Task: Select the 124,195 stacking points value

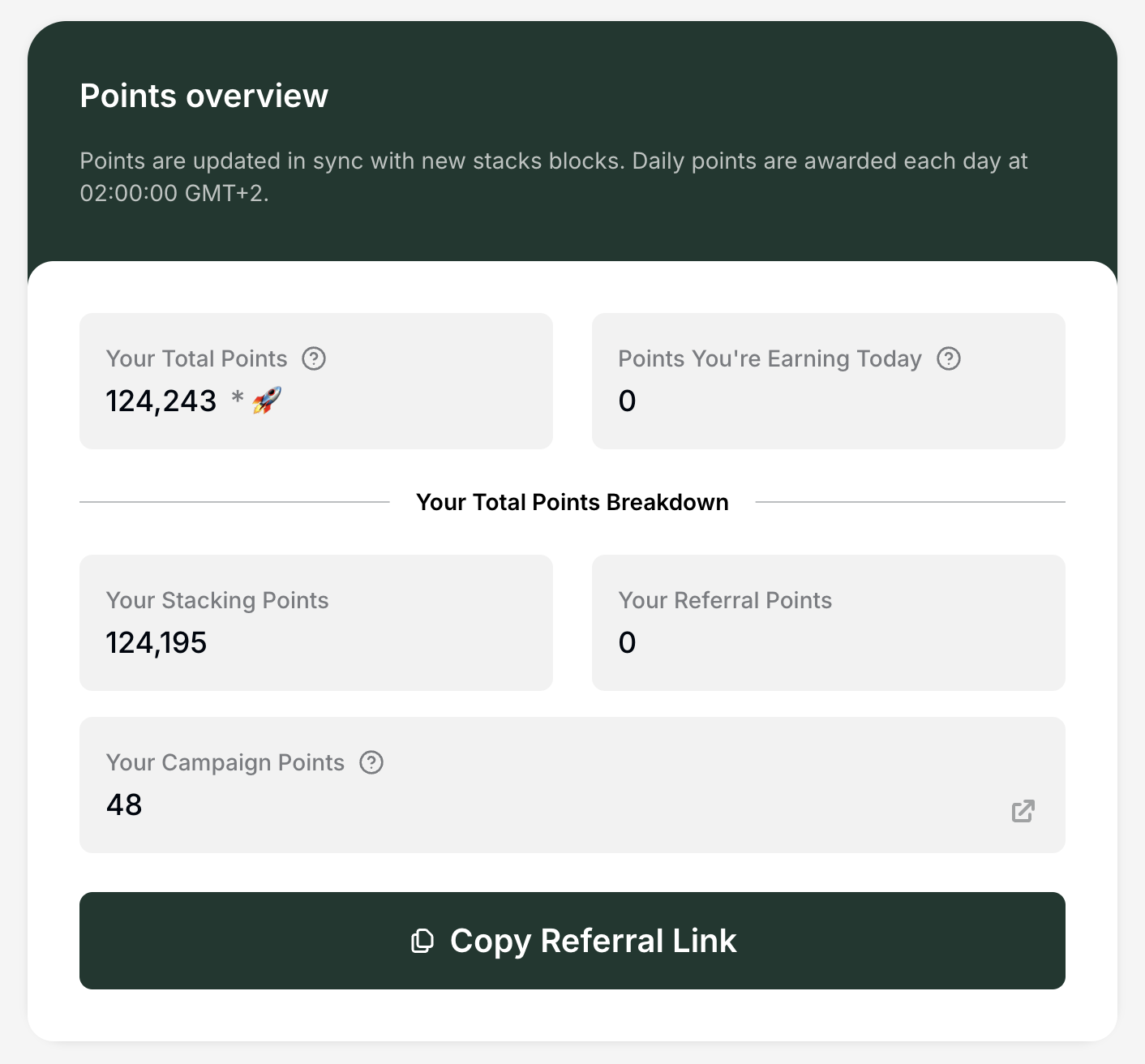Action: [157, 643]
